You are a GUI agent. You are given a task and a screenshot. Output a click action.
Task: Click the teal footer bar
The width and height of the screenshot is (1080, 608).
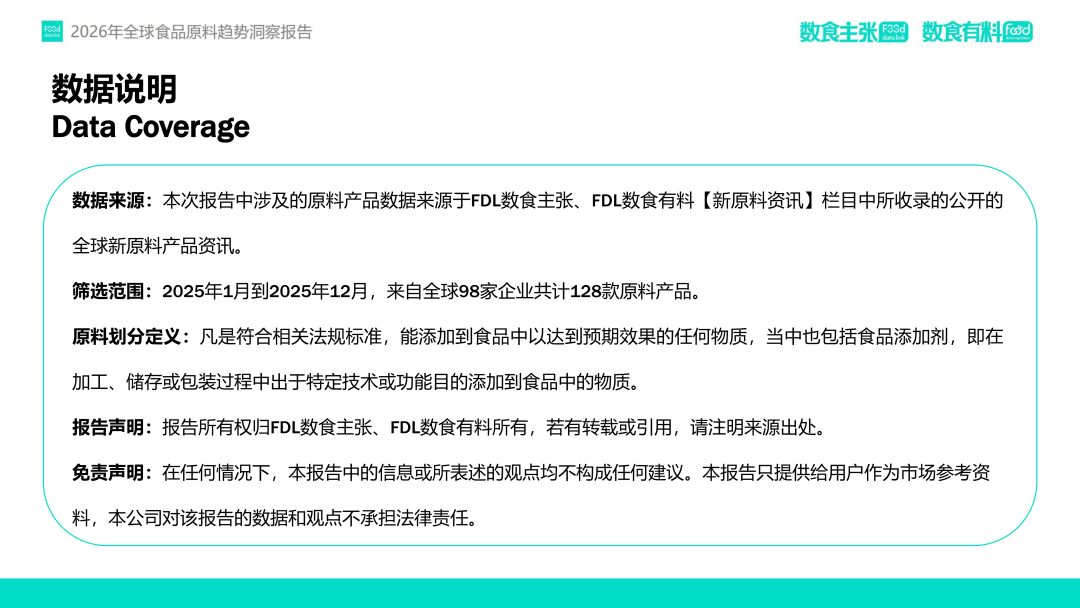540,593
